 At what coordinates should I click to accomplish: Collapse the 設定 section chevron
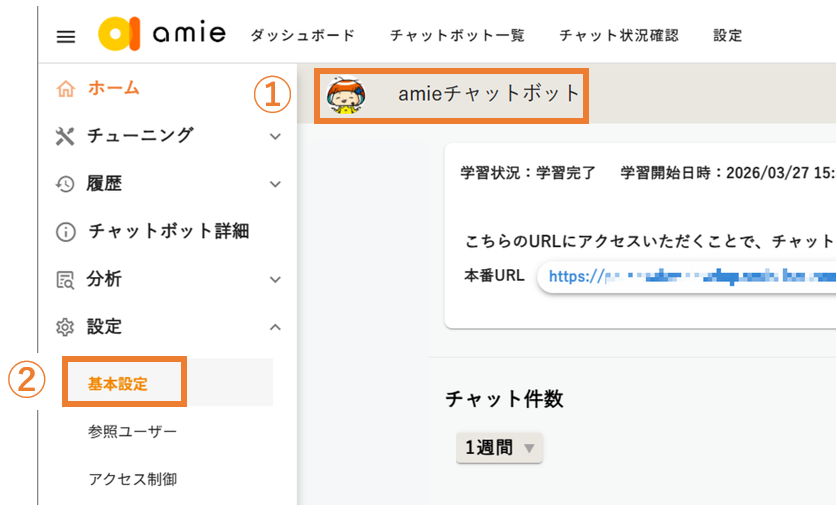(276, 327)
